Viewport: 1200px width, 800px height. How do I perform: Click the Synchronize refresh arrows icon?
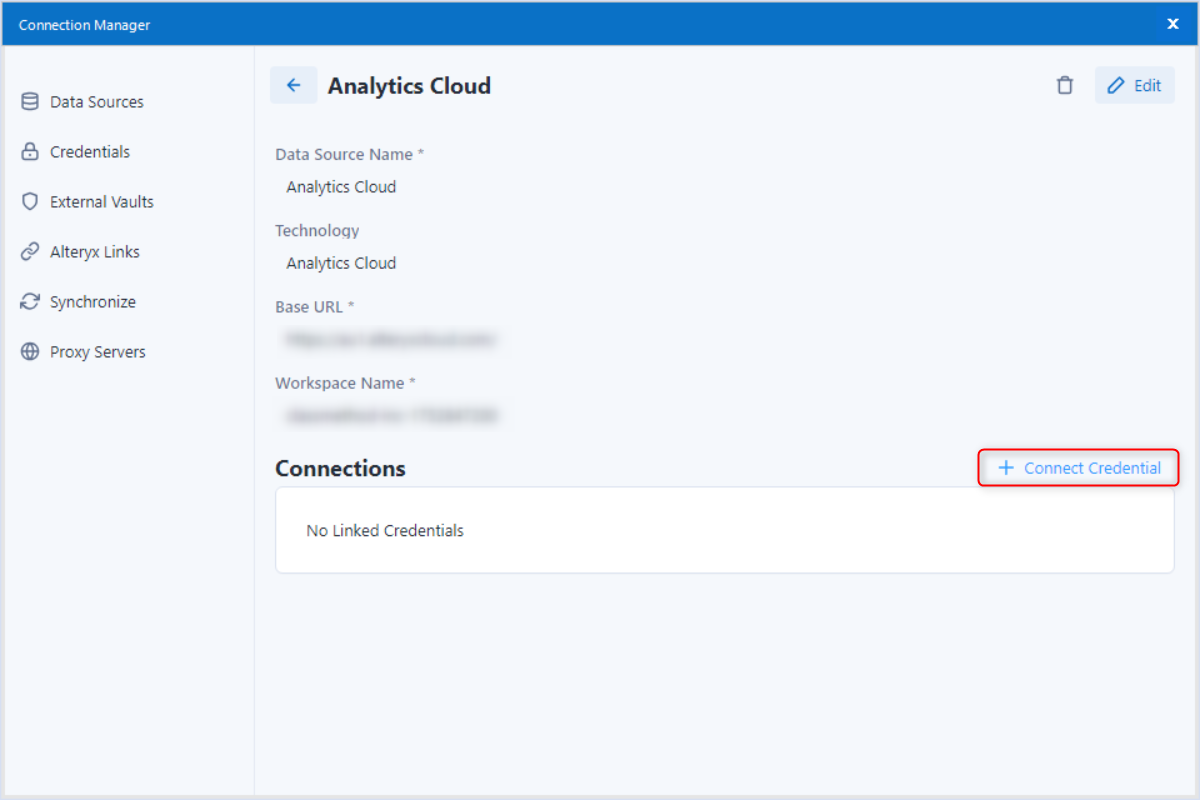30,302
